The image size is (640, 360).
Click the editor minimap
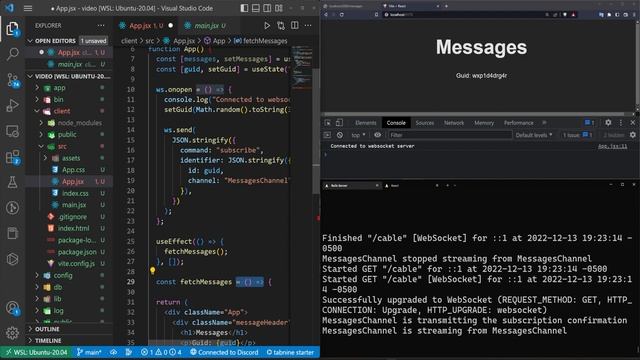302,67
